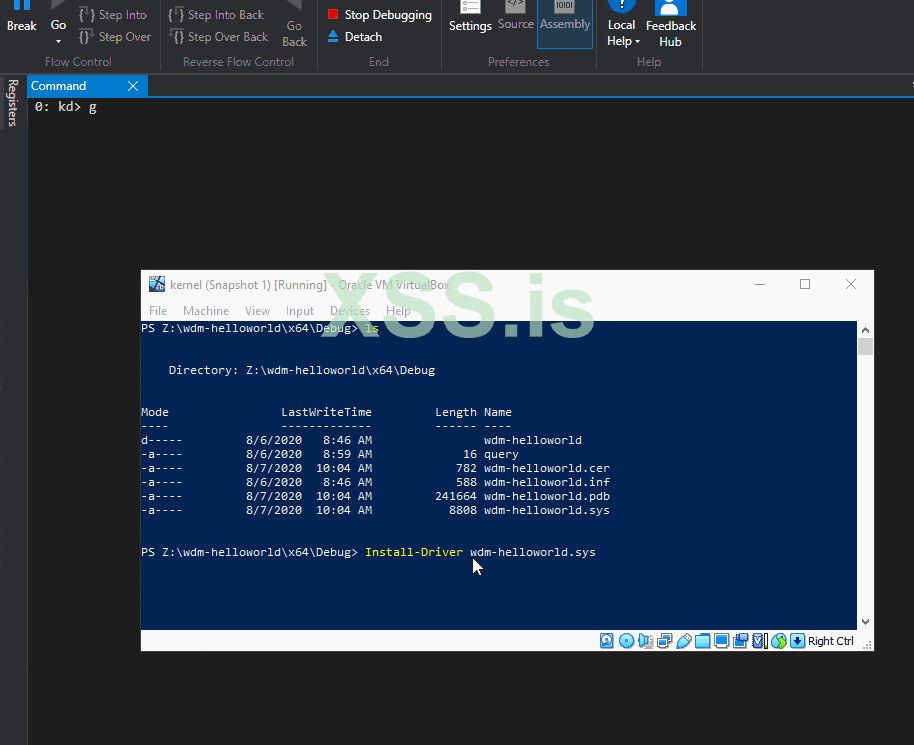Click the Break button in Flow Control
The image size is (914, 745).
pos(21,20)
